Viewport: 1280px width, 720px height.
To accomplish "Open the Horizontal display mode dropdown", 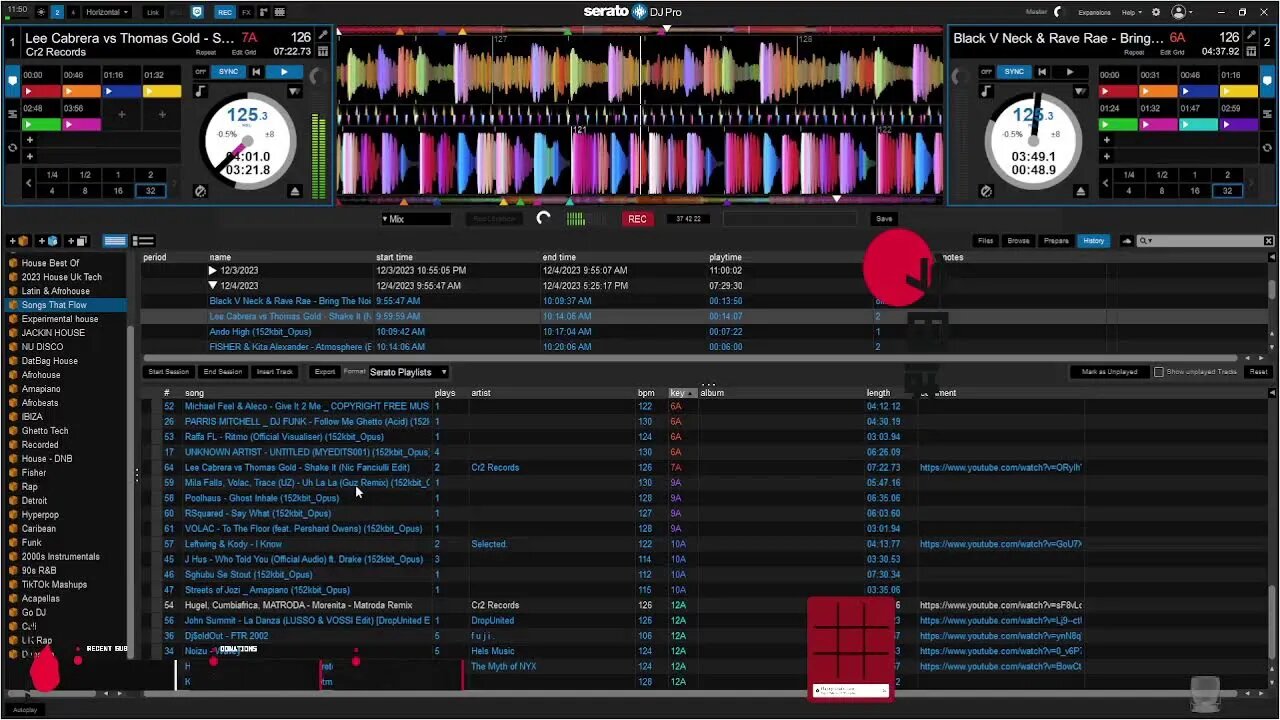I will click(x=108, y=12).
